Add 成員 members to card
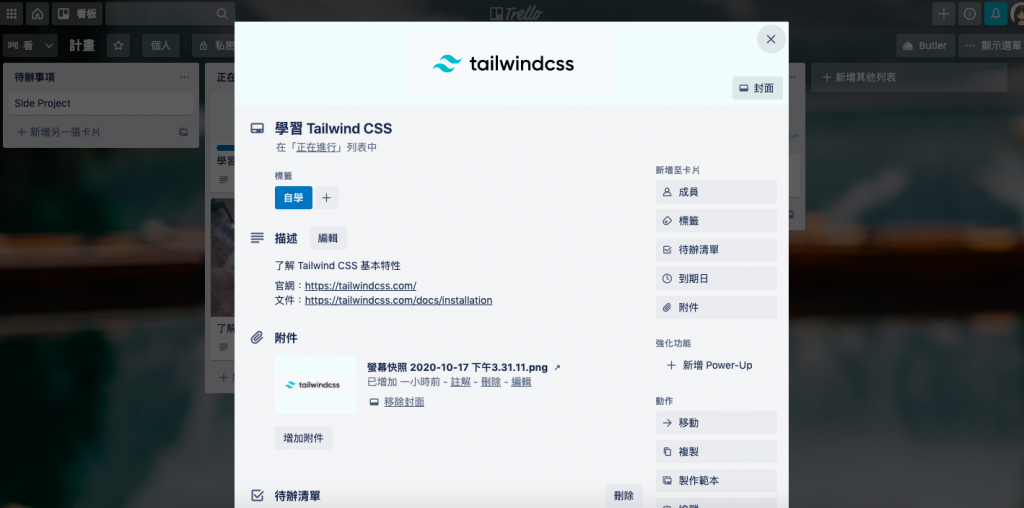 click(716, 192)
